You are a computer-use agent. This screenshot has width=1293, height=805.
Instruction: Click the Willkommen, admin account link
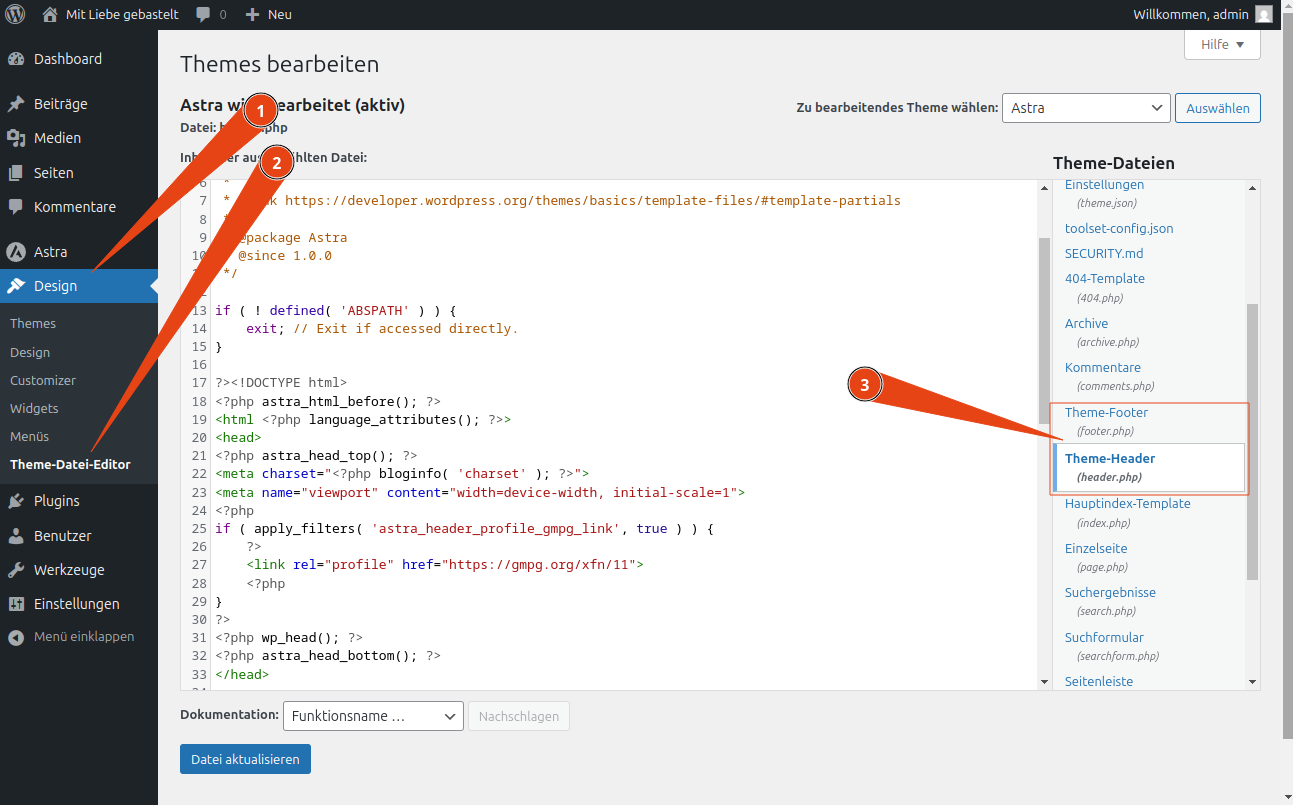coord(1203,15)
